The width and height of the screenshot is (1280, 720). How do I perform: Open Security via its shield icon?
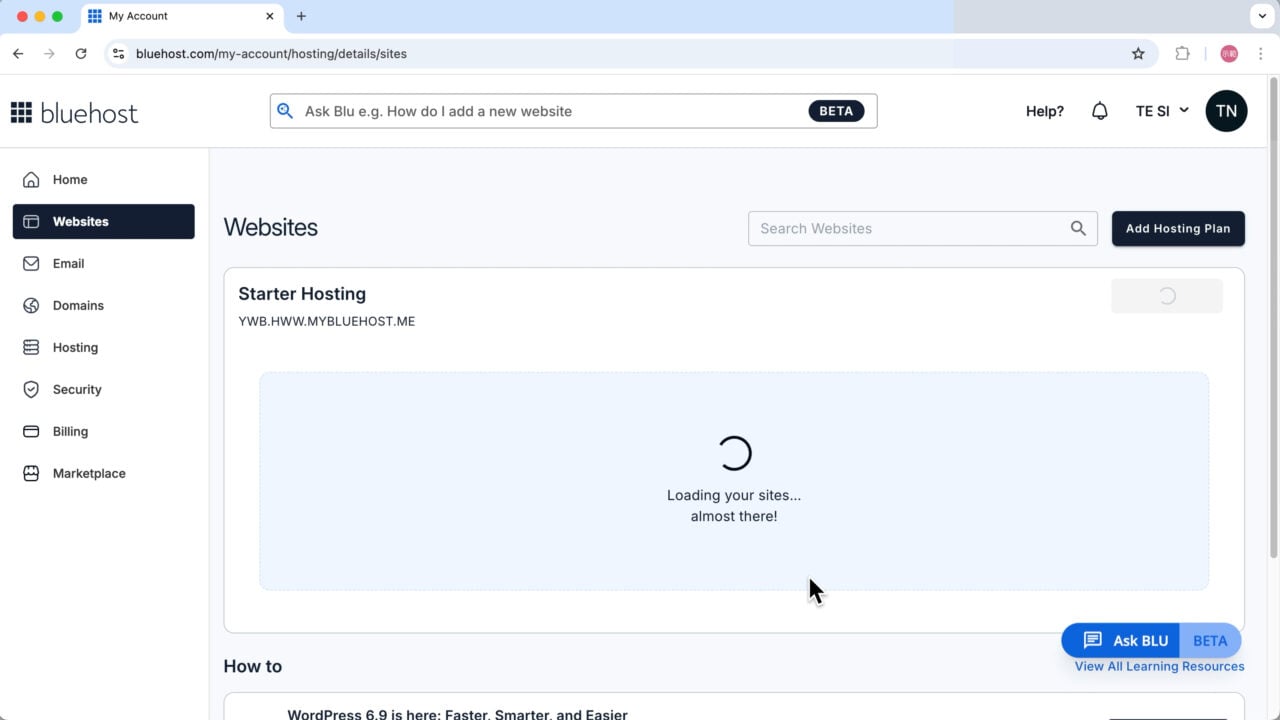coord(33,389)
